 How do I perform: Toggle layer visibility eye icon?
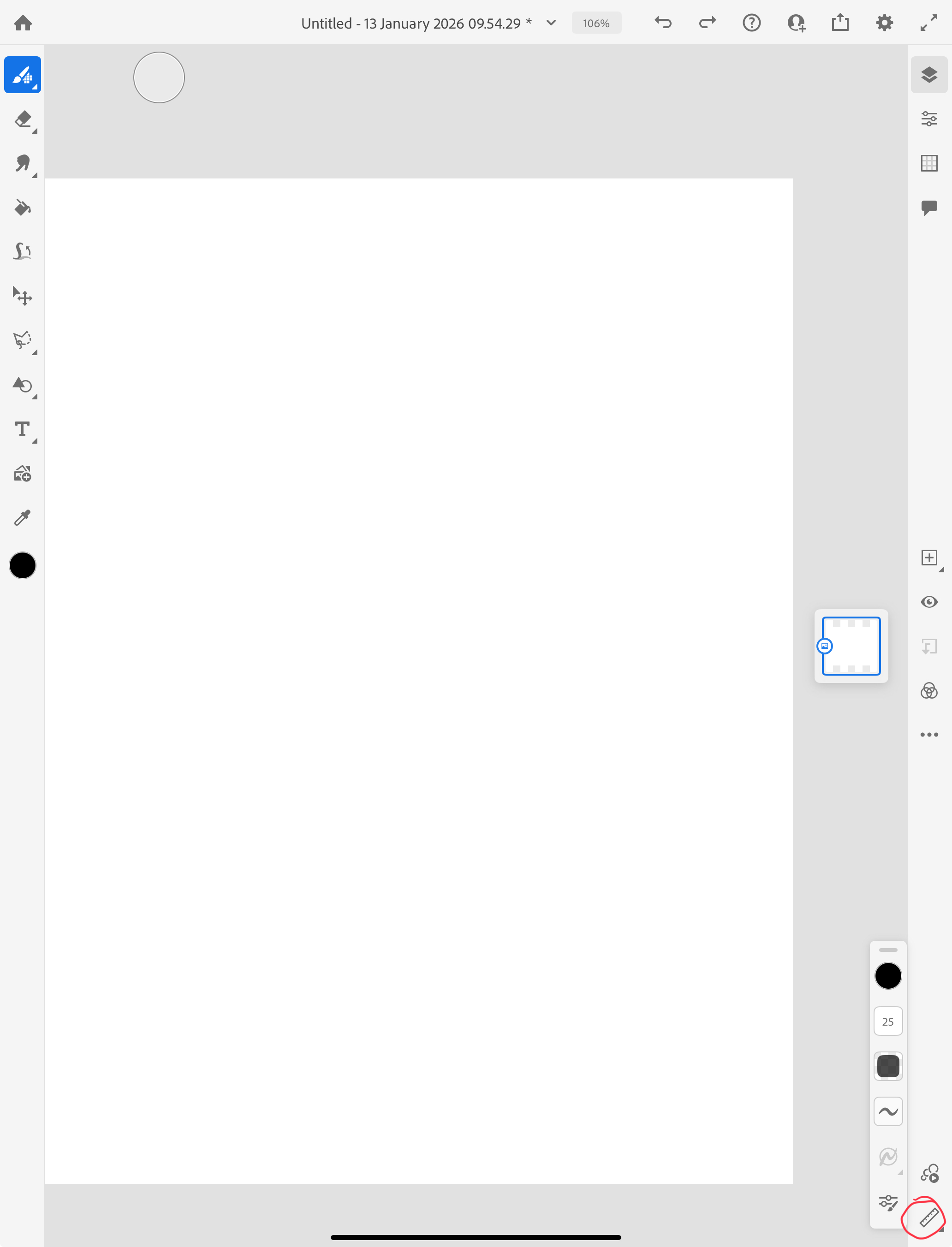click(x=929, y=602)
